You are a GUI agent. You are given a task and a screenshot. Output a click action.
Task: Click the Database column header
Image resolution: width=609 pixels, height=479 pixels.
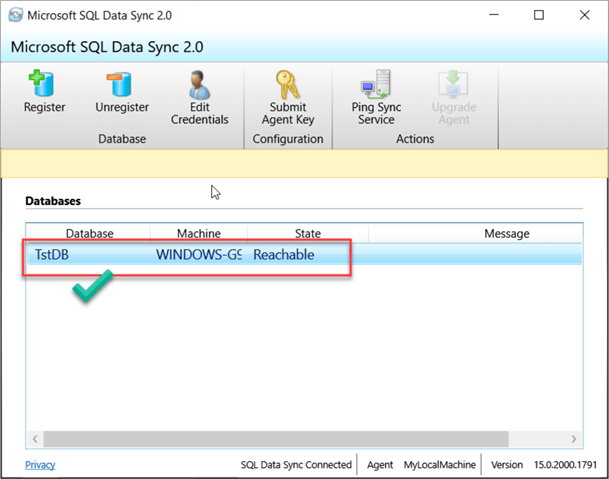(x=89, y=233)
